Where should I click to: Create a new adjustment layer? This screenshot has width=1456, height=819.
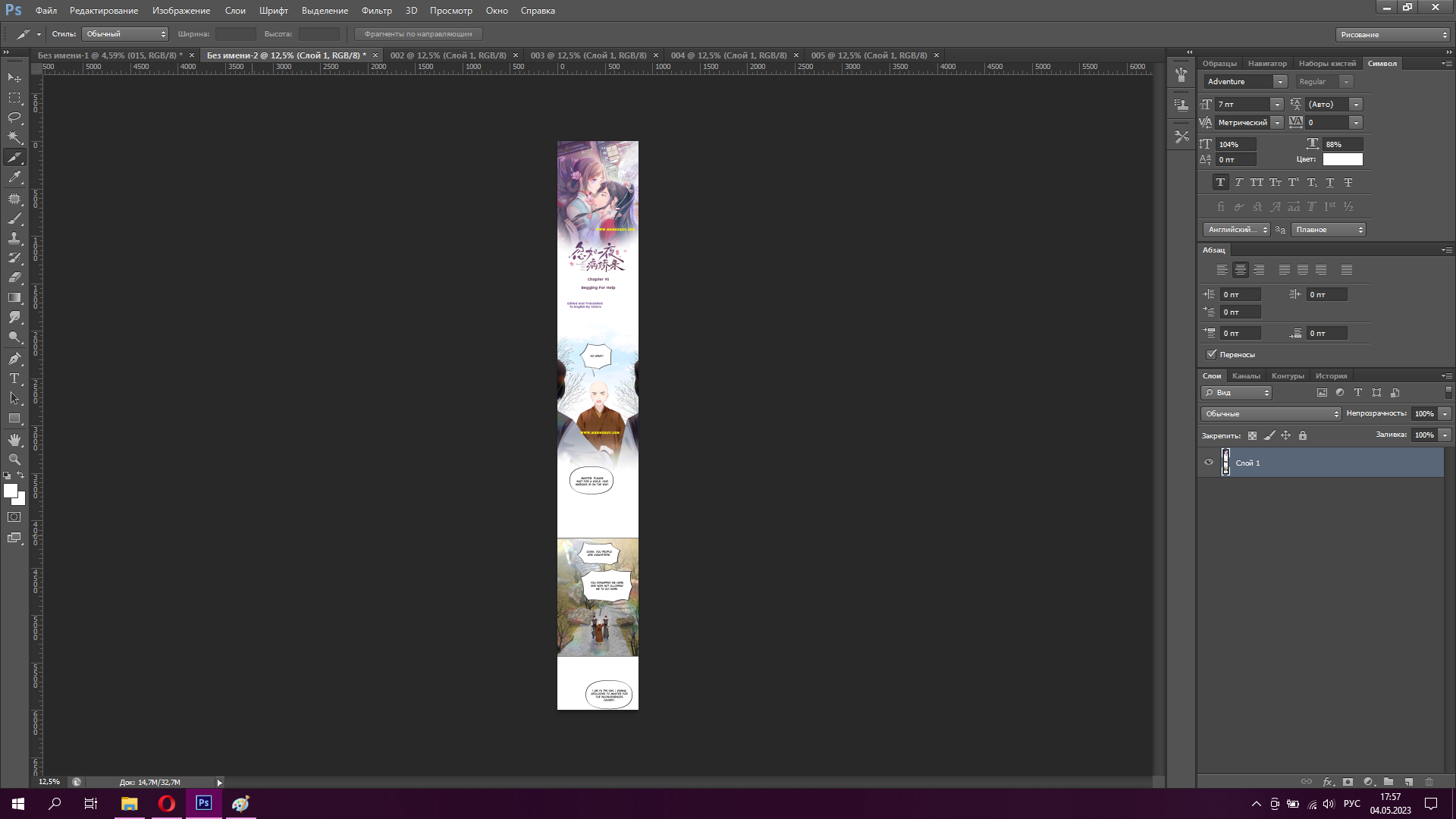click(x=1369, y=782)
